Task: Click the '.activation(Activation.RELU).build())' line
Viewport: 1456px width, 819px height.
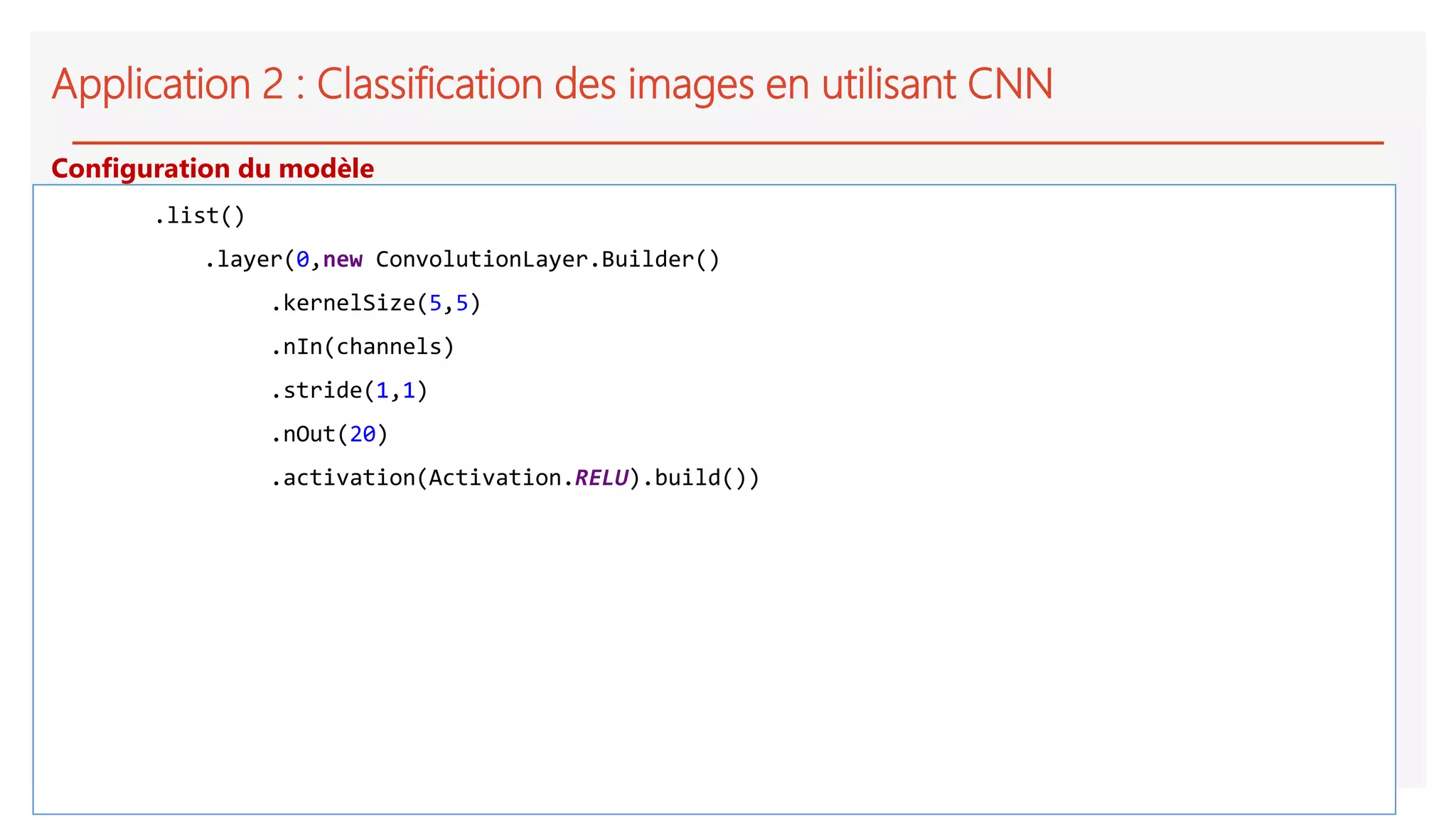Action: (x=515, y=478)
